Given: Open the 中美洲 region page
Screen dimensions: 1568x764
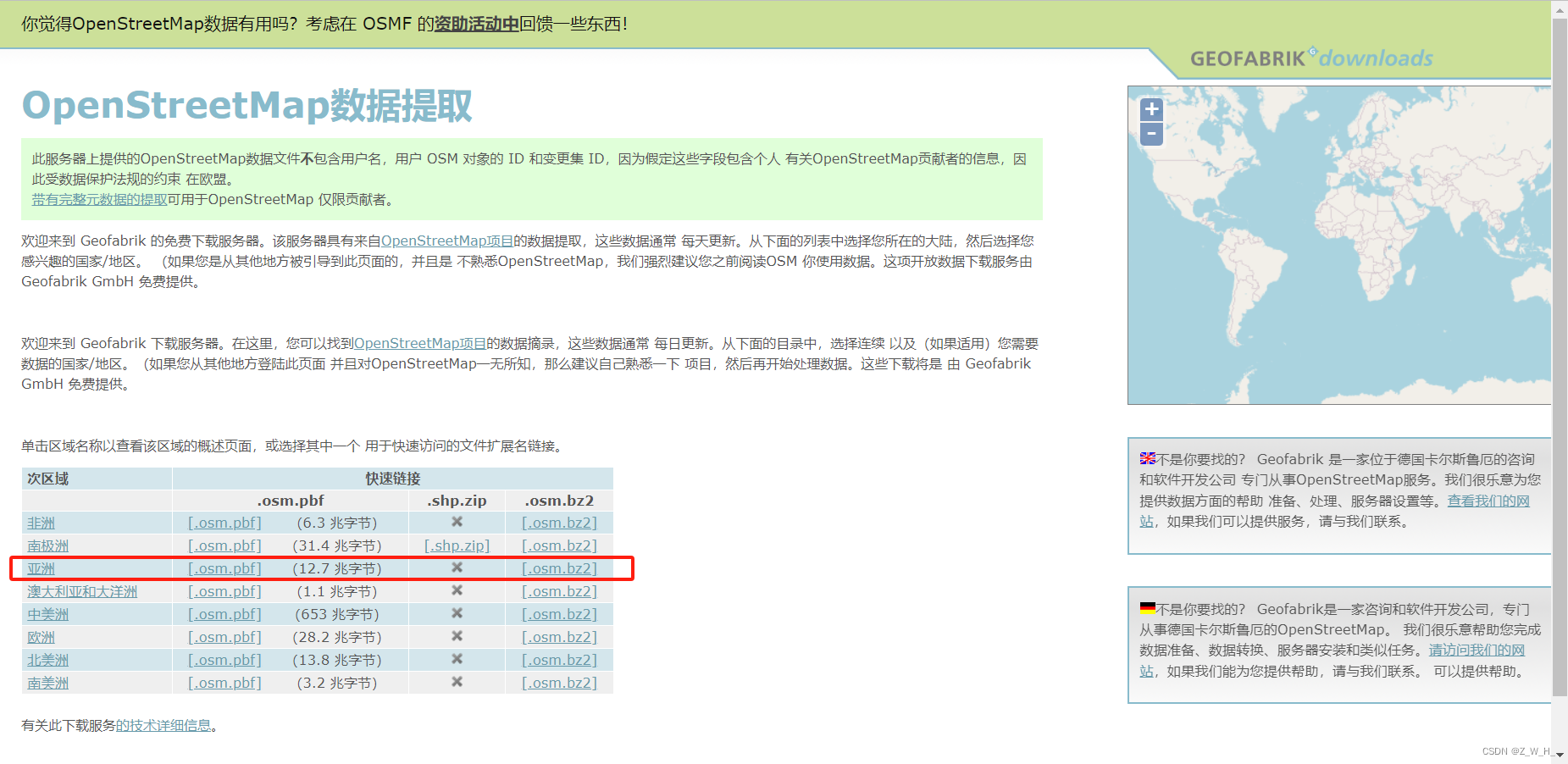Looking at the screenshot, I should (47, 615).
